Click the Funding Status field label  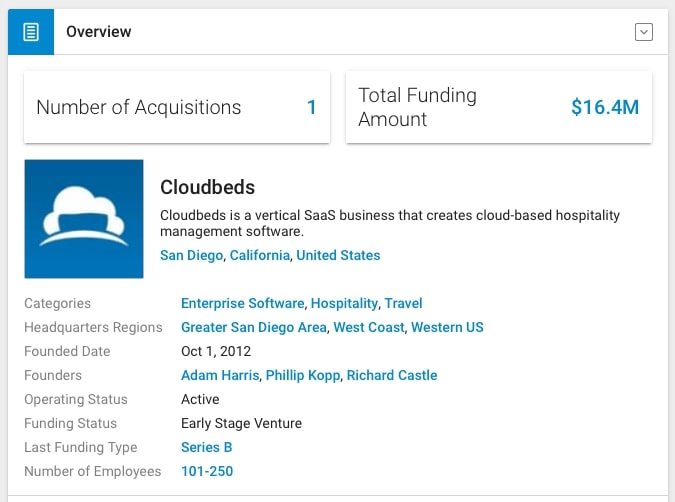click(71, 423)
